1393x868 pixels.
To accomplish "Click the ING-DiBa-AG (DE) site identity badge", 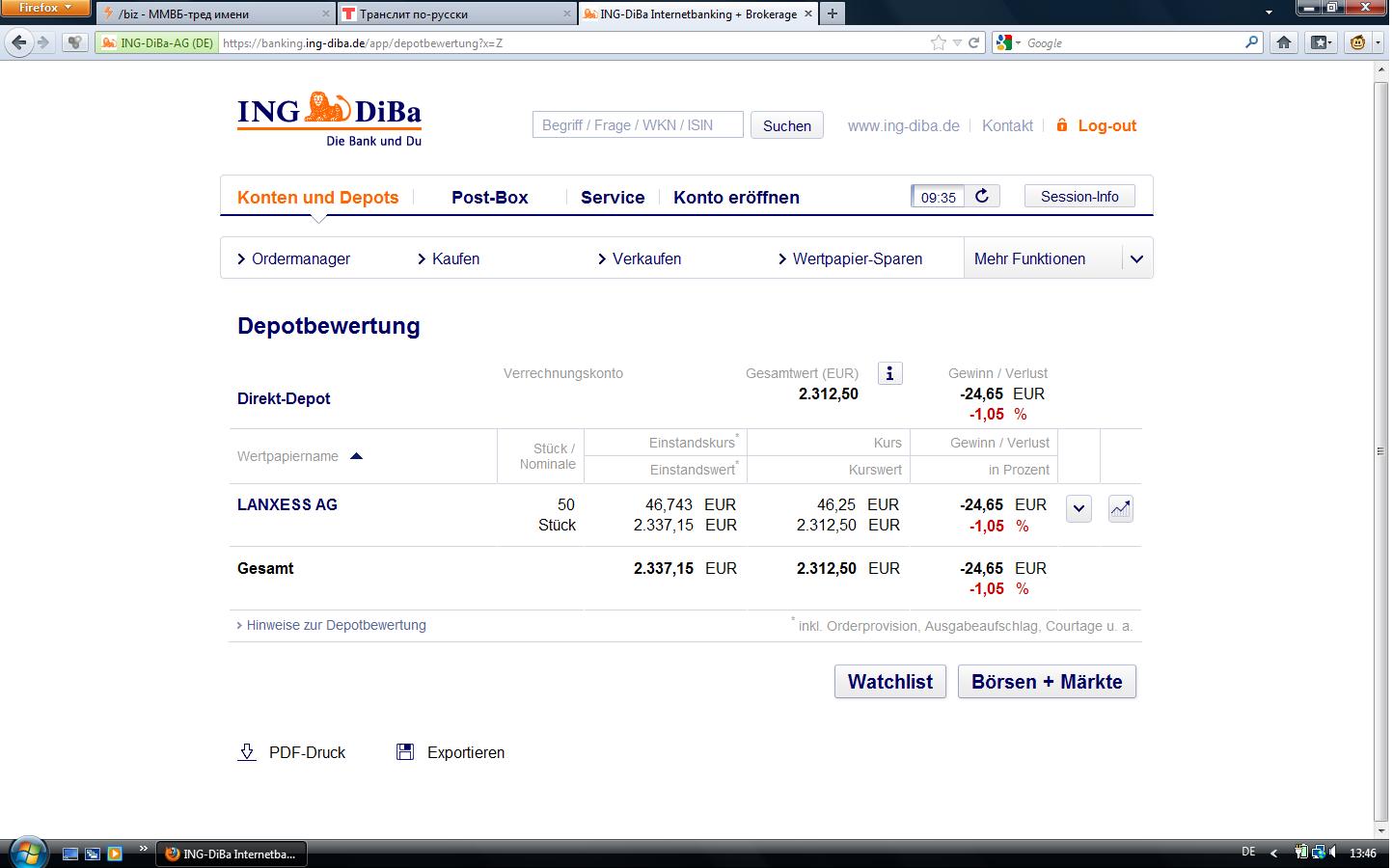I will [157, 42].
